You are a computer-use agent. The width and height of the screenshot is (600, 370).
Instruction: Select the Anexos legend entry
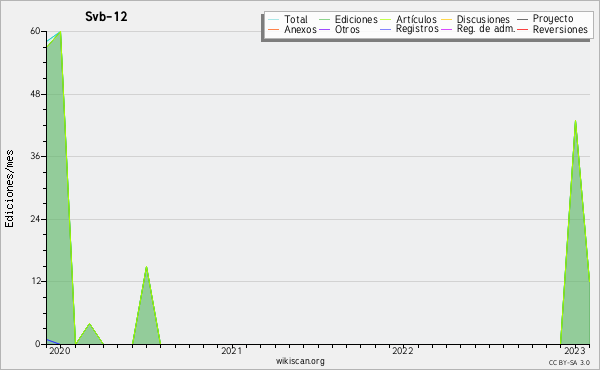coord(300,29)
